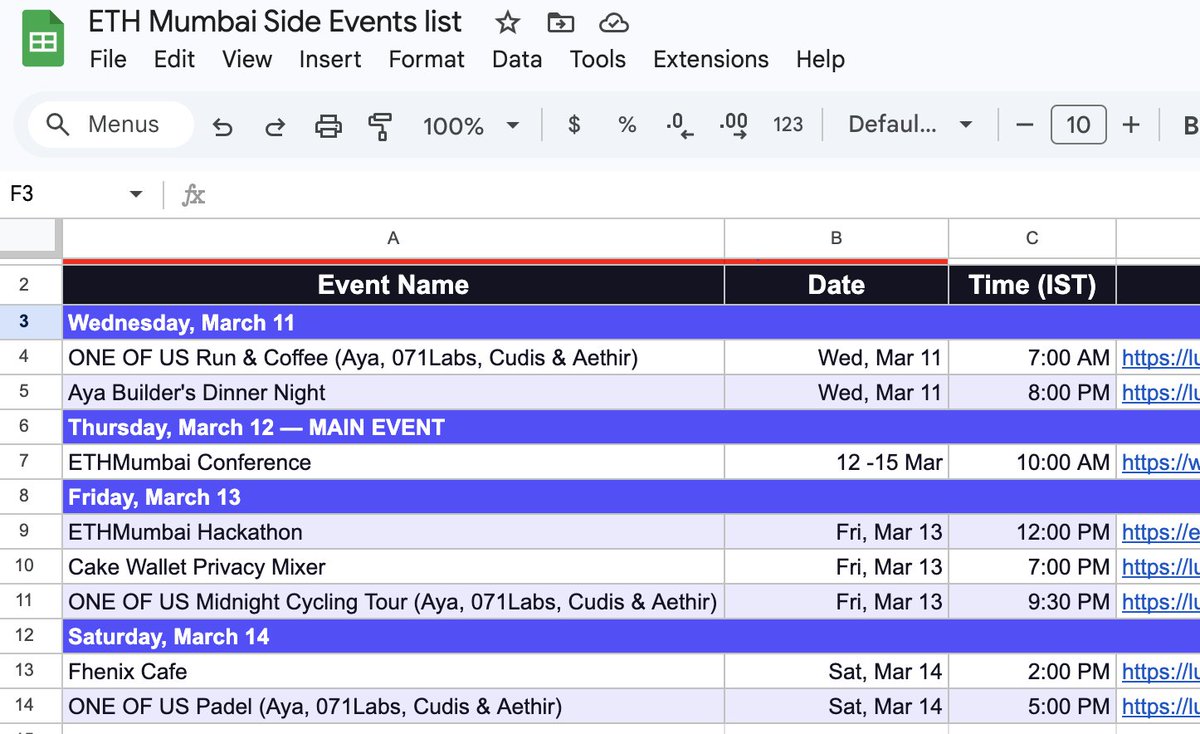
Task: Click the move to folder icon
Action: 561,22
